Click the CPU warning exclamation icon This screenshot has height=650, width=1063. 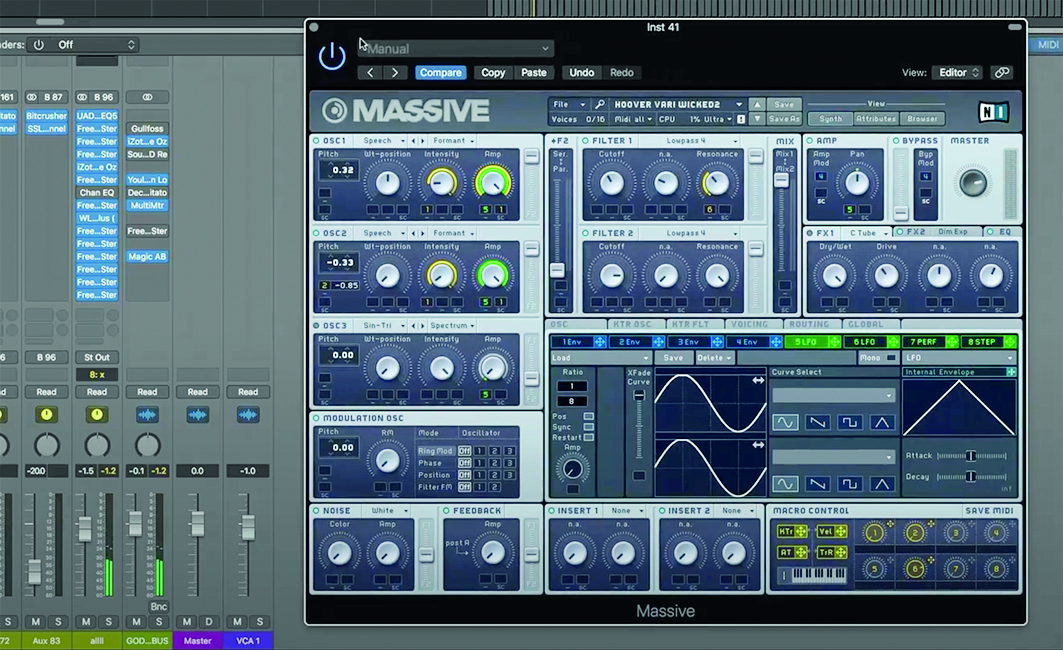pos(741,119)
